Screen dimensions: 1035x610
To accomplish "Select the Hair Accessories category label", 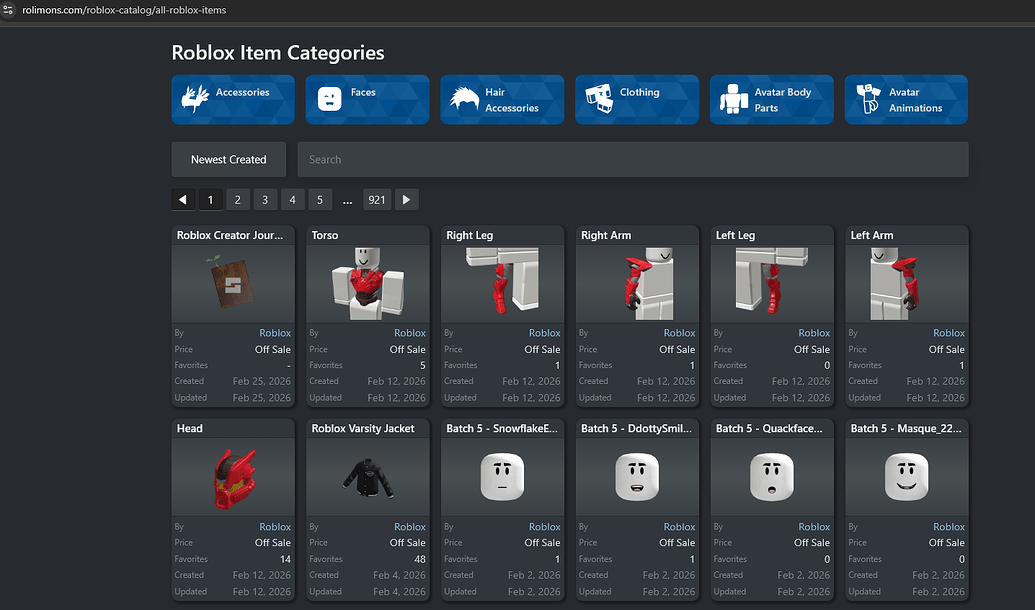I will (x=512, y=100).
